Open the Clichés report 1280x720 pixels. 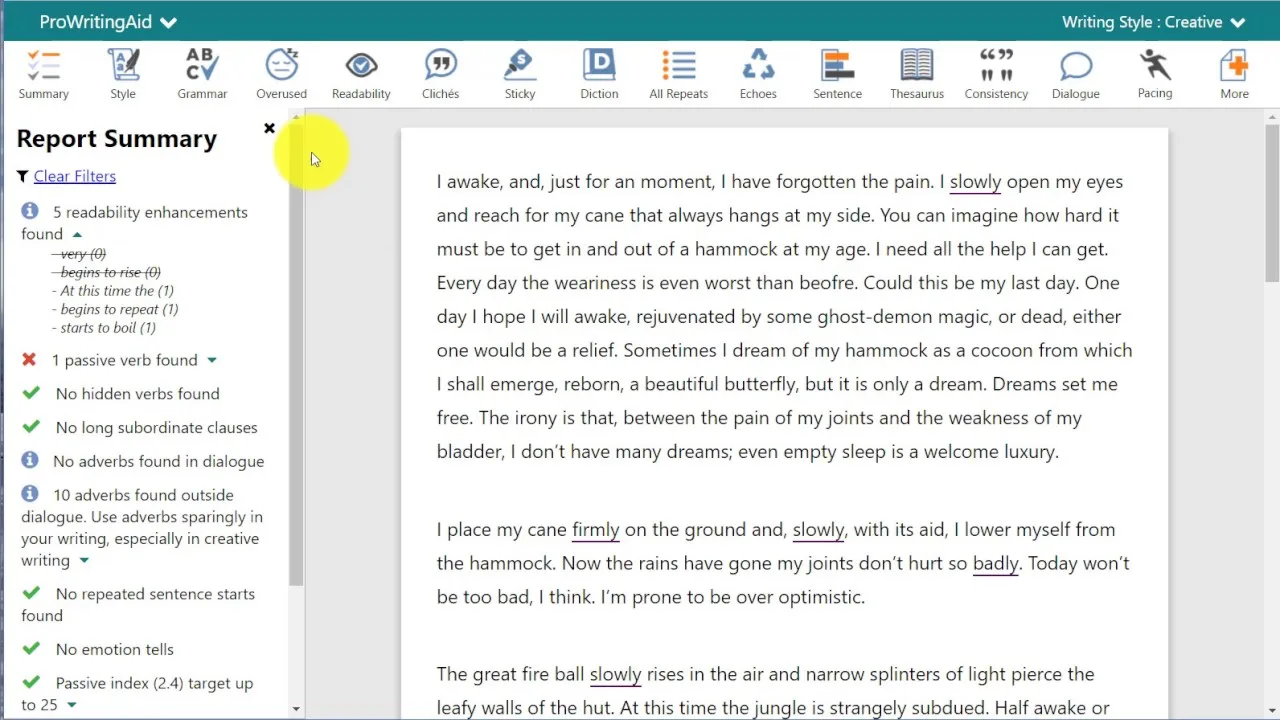pos(440,74)
